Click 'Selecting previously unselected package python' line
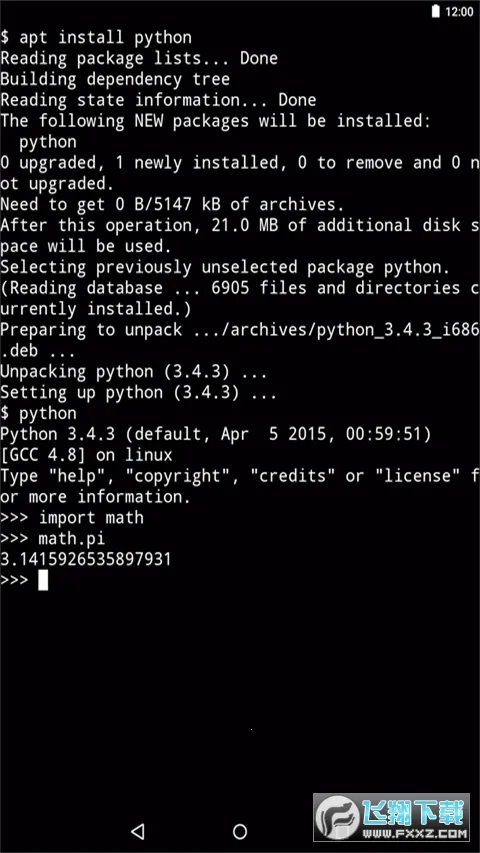This screenshot has height=853, width=480. (225, 267)
